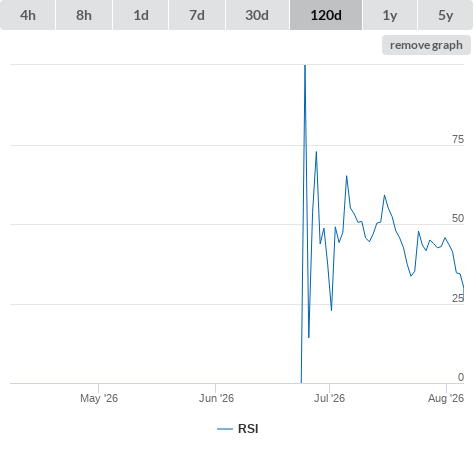This screenshot has width=474, height=455.
Task: Click the active 120d tab
Action: coord(326,15)
